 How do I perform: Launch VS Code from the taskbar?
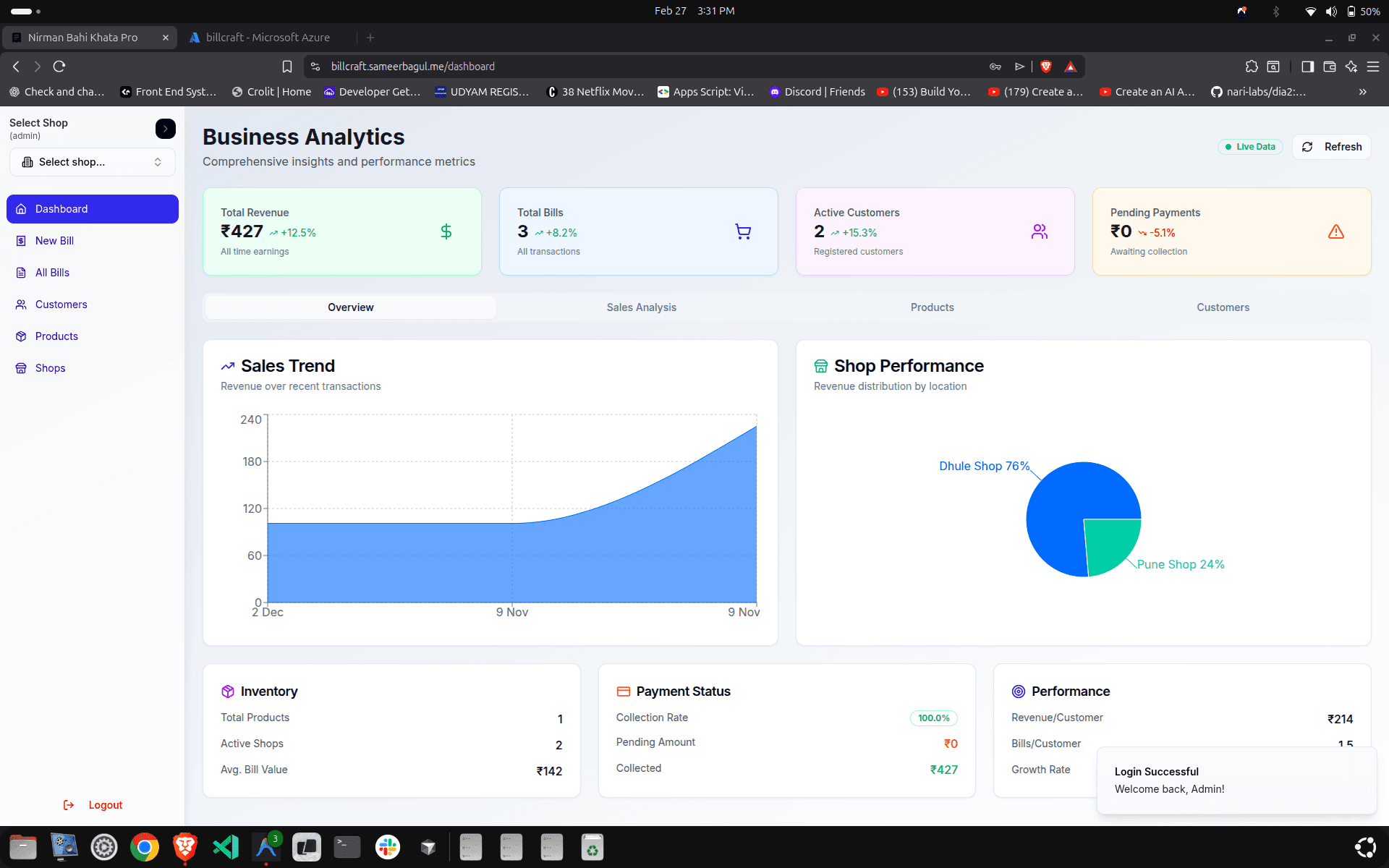click(x=225, y=846)
